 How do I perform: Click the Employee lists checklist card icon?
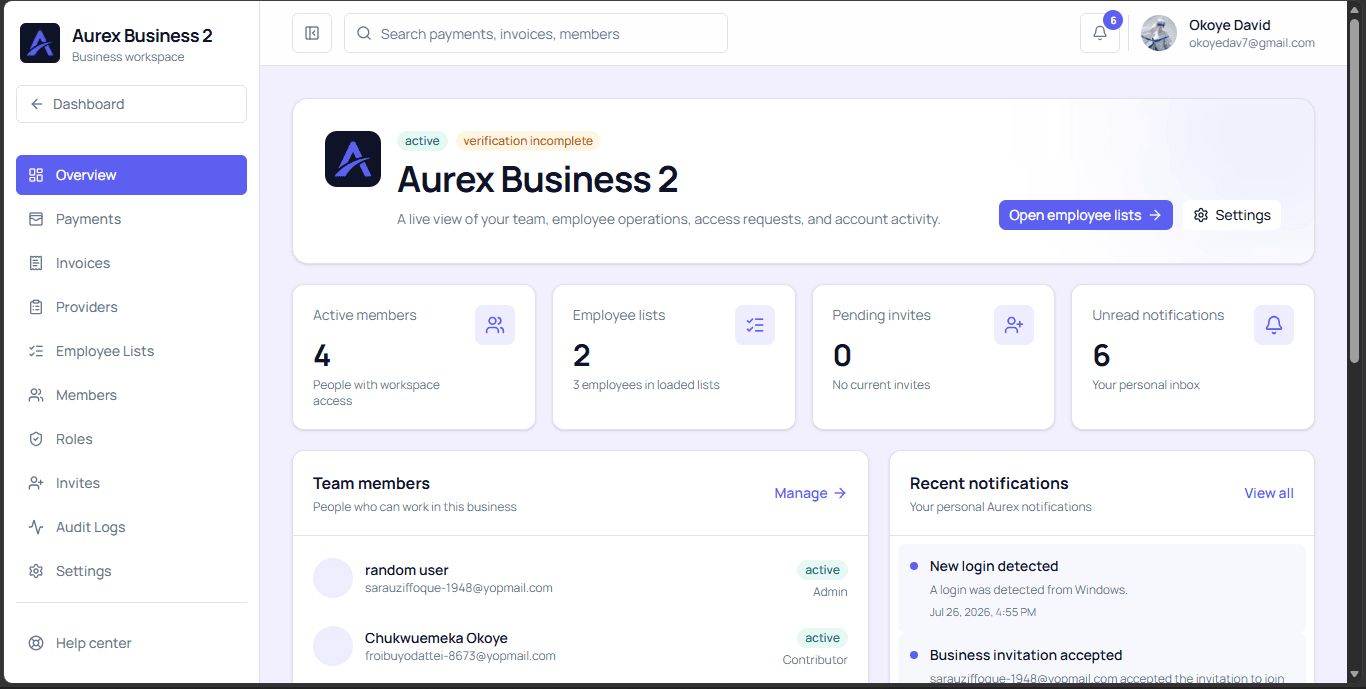[755, 325]
